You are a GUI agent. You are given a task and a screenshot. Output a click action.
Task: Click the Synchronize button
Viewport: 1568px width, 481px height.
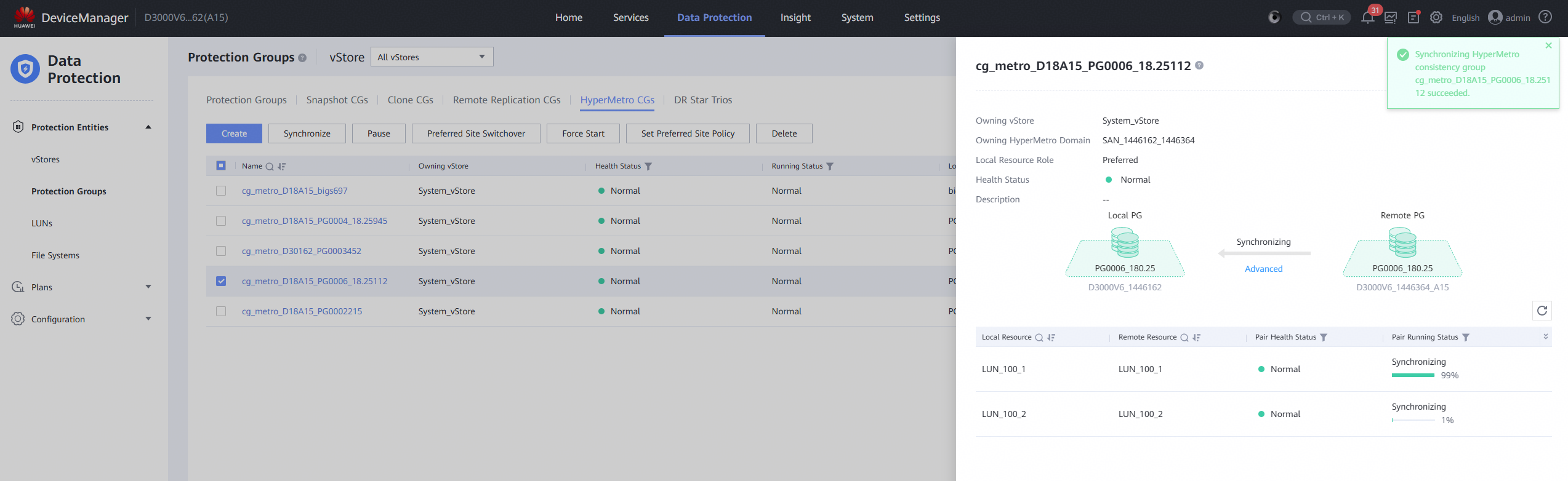(x=307, y=133)
